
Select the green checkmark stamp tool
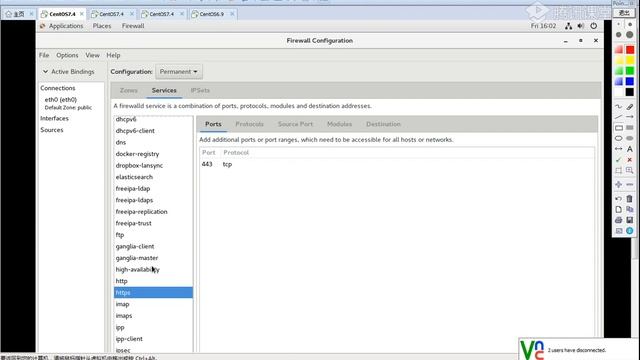coord(618,160)
